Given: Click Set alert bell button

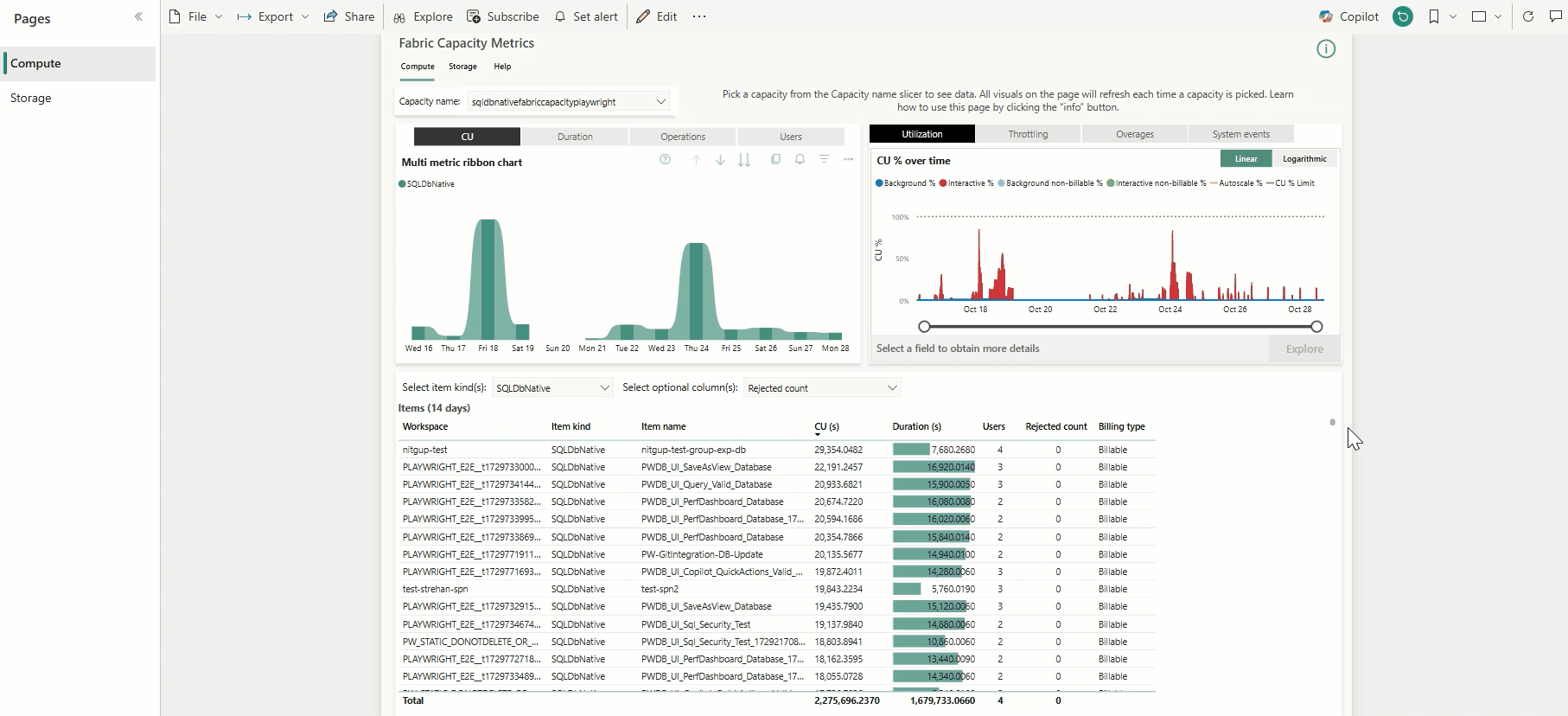Looking at the screenshot, I should click(586, 16).
